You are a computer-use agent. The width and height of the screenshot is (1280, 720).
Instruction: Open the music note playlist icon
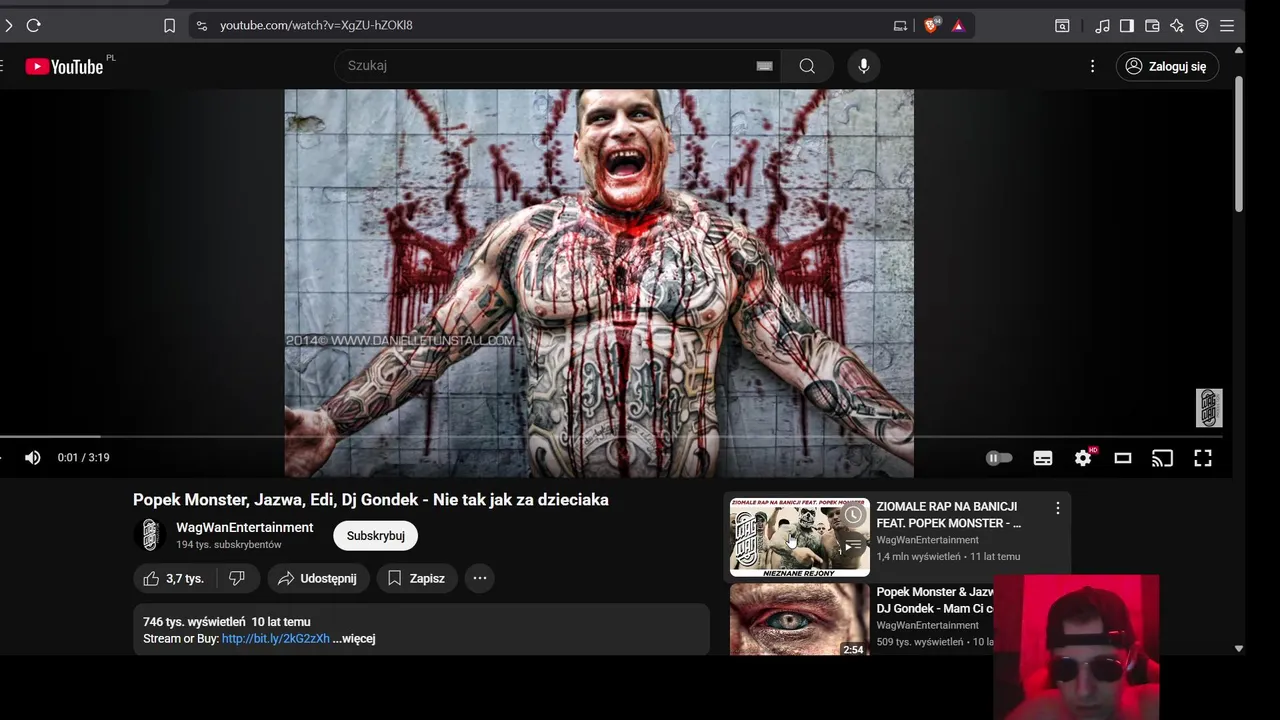click(1102, 26)
